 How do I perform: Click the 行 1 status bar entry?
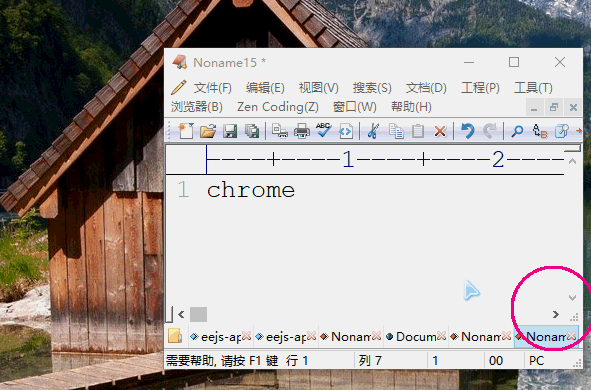point(297,361)
